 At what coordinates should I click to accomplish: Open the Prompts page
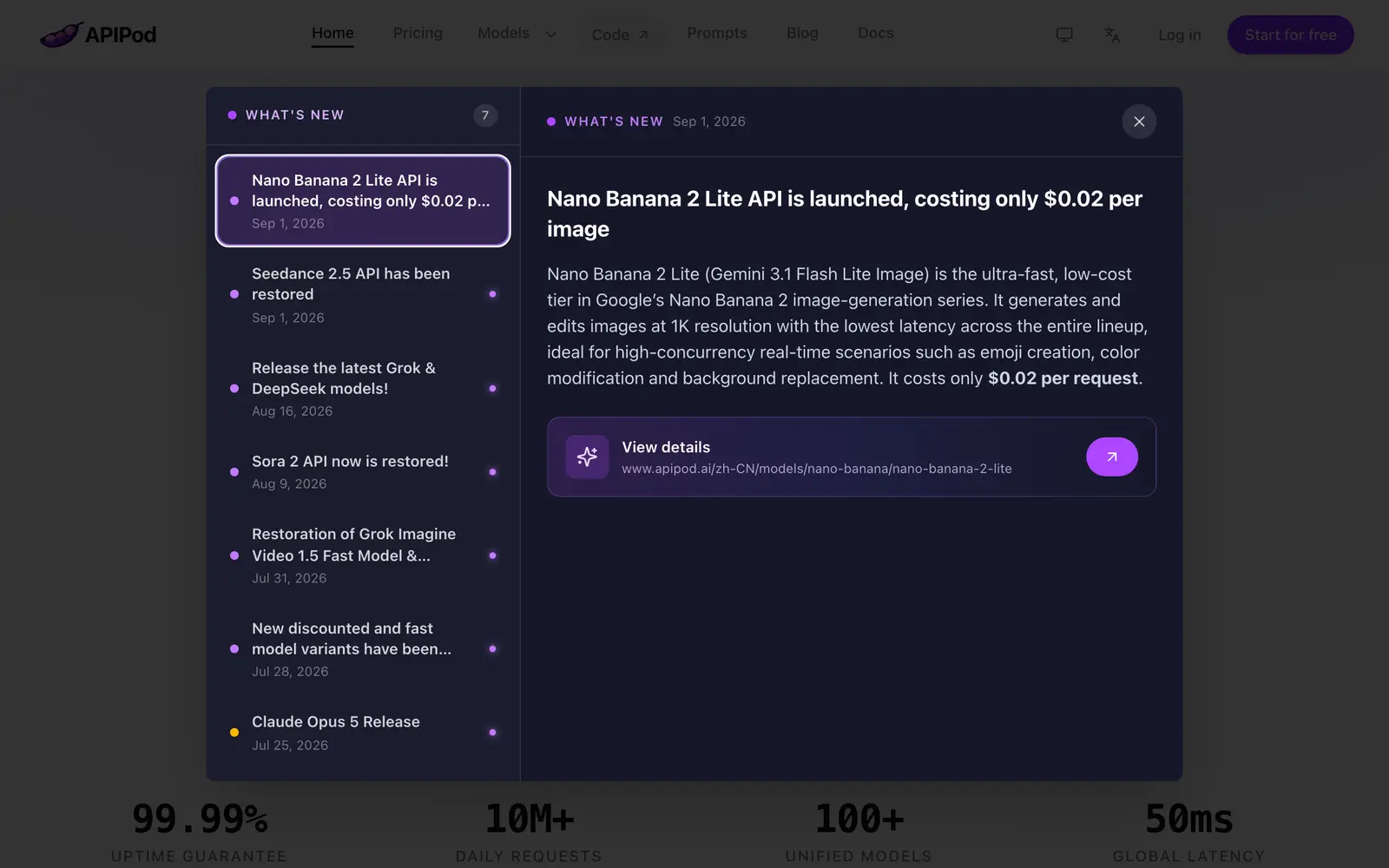(717, 33)
